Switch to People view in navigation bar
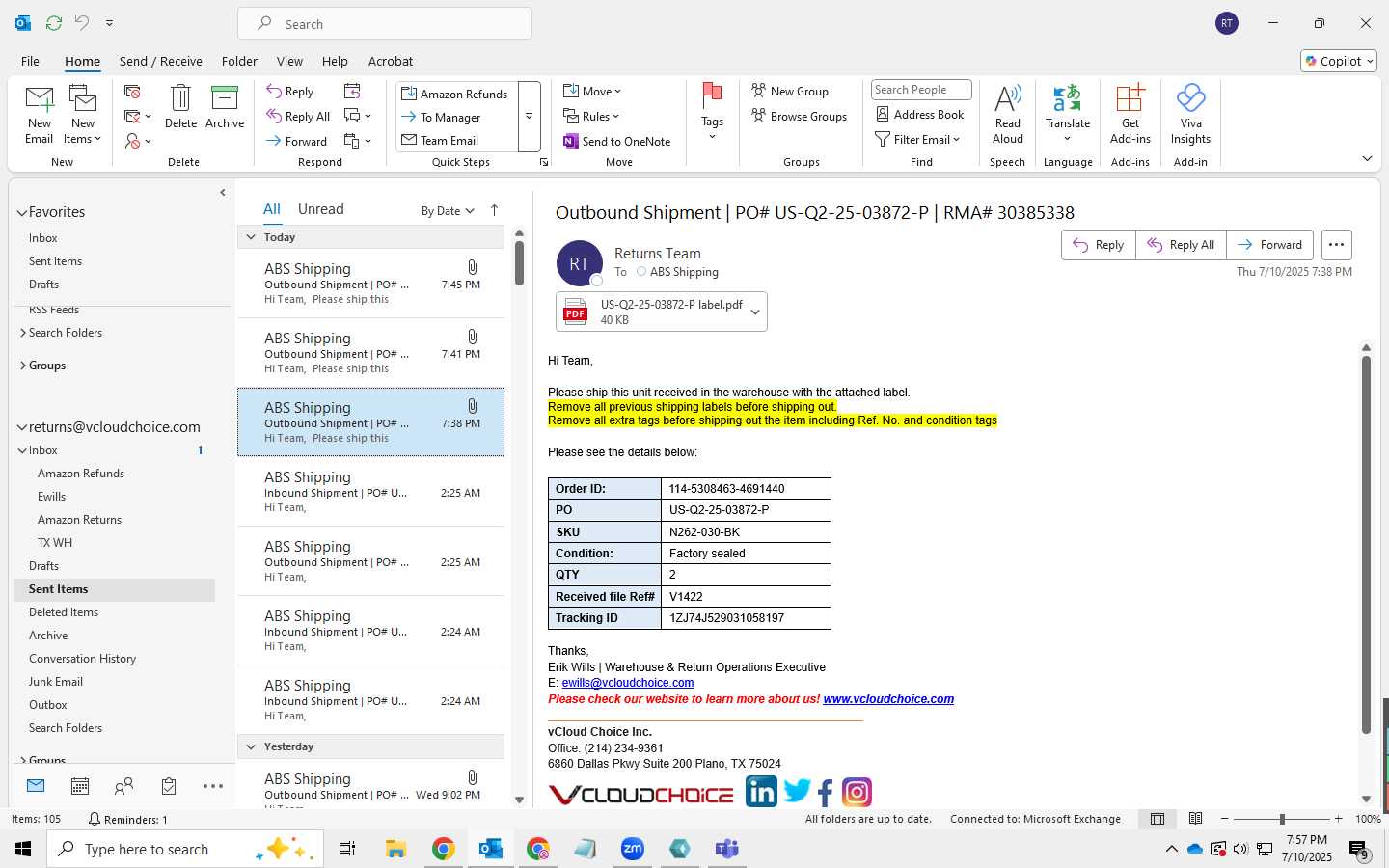Image resolution: width=1389 pixels, height=868 pixels. [123, 786]
